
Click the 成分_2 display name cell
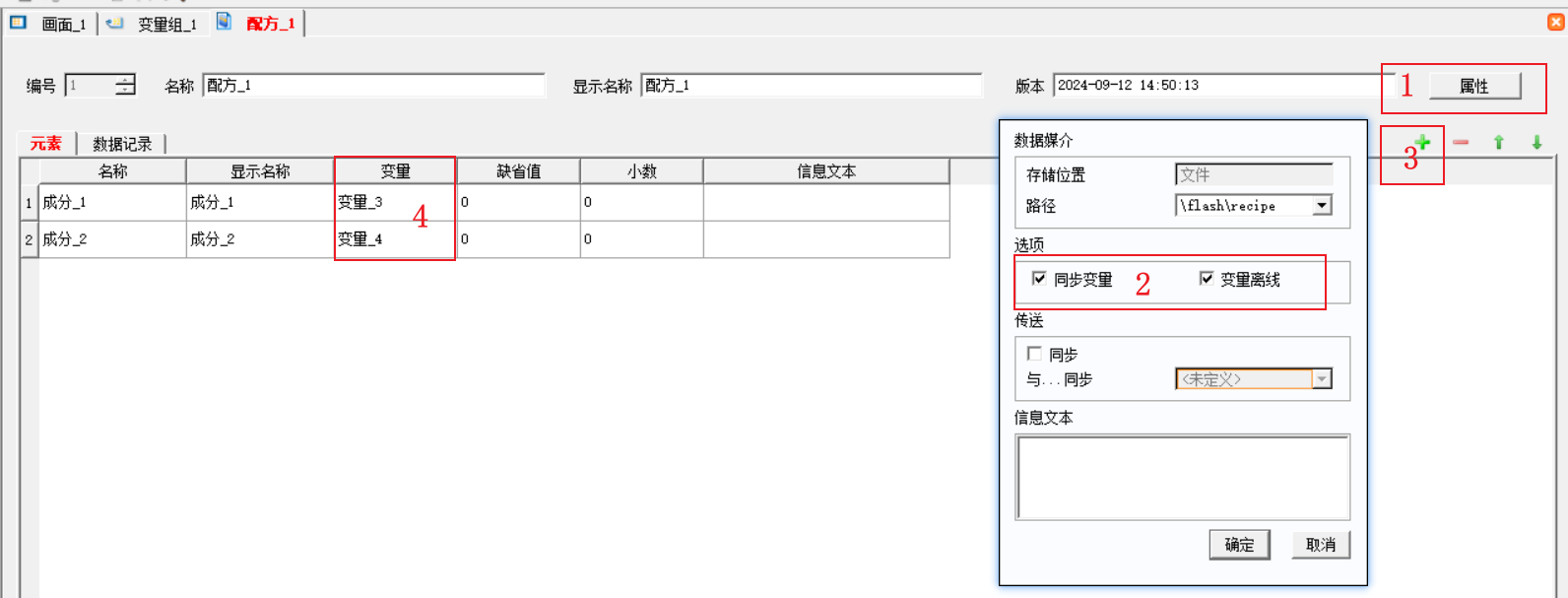coord(260,239)
